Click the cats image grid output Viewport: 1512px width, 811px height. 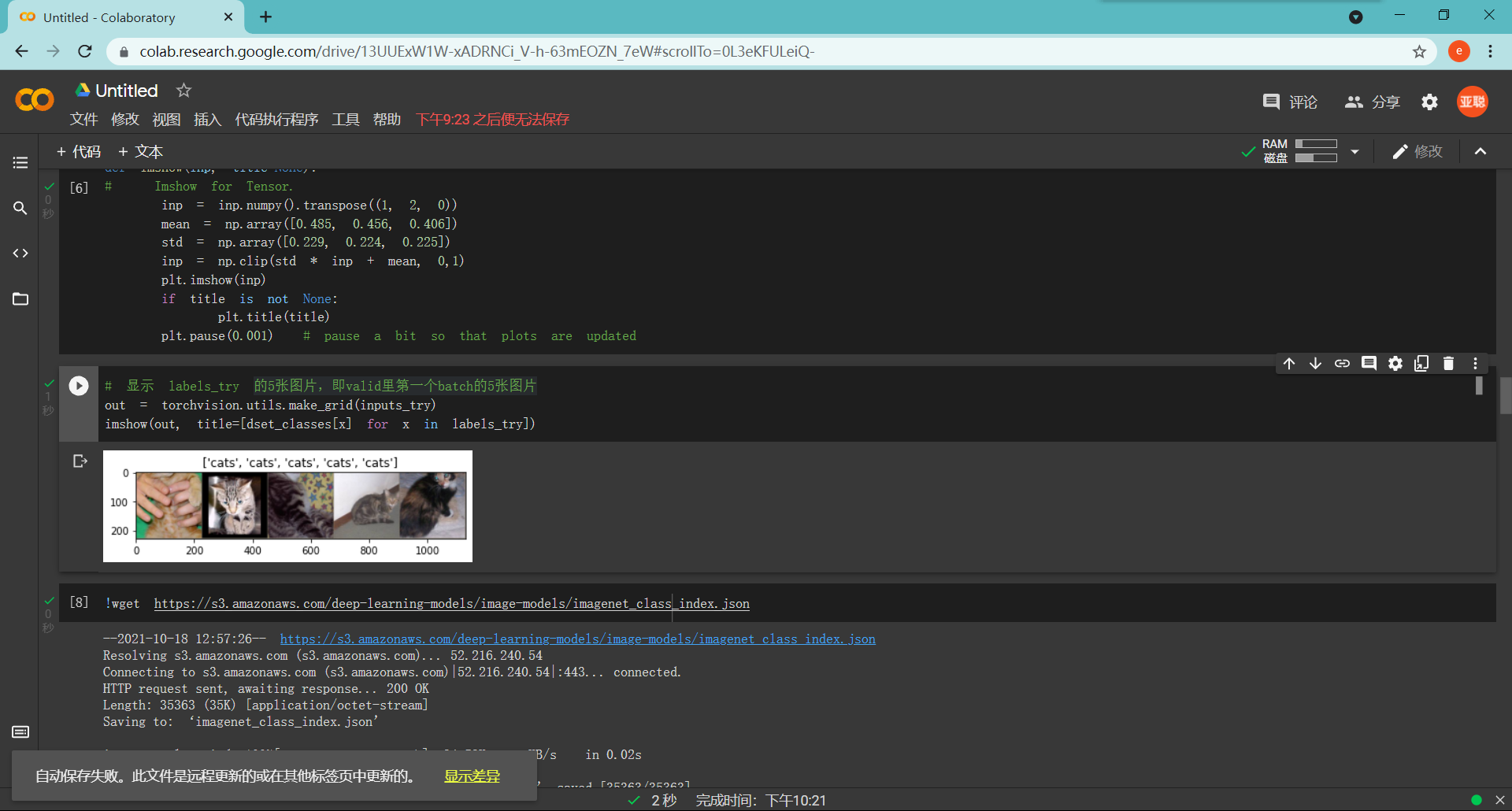click(x=287, y=505)
